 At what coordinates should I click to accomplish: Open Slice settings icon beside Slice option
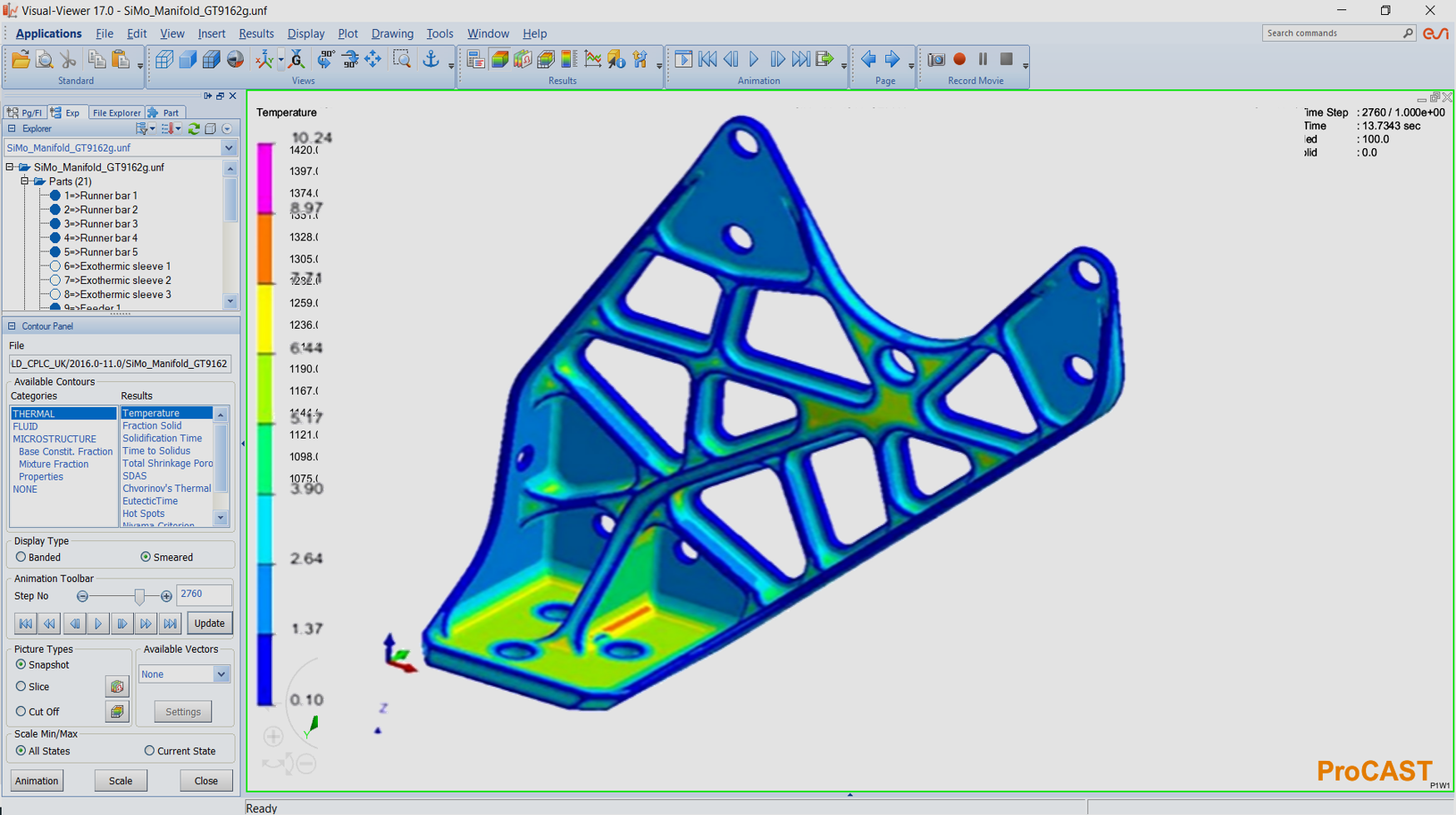pos(117,687)
